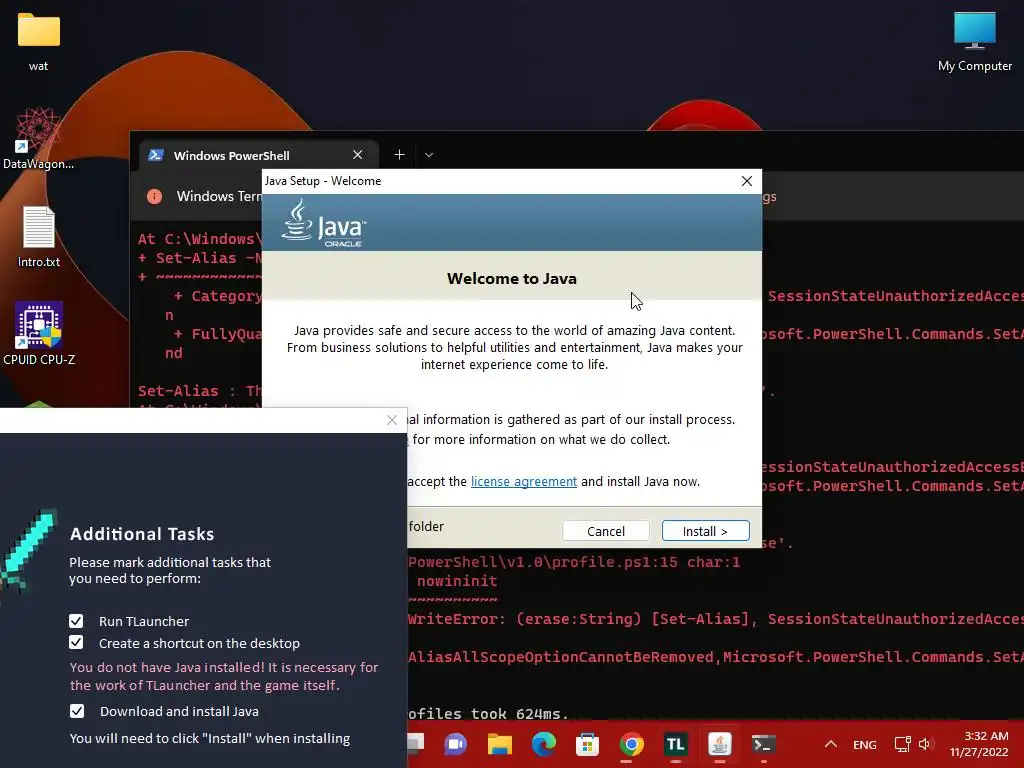Viewport: 1024px width, 768px height.
Task: Click the 'Additional Tasks' heading
Action: click(142, 534)
